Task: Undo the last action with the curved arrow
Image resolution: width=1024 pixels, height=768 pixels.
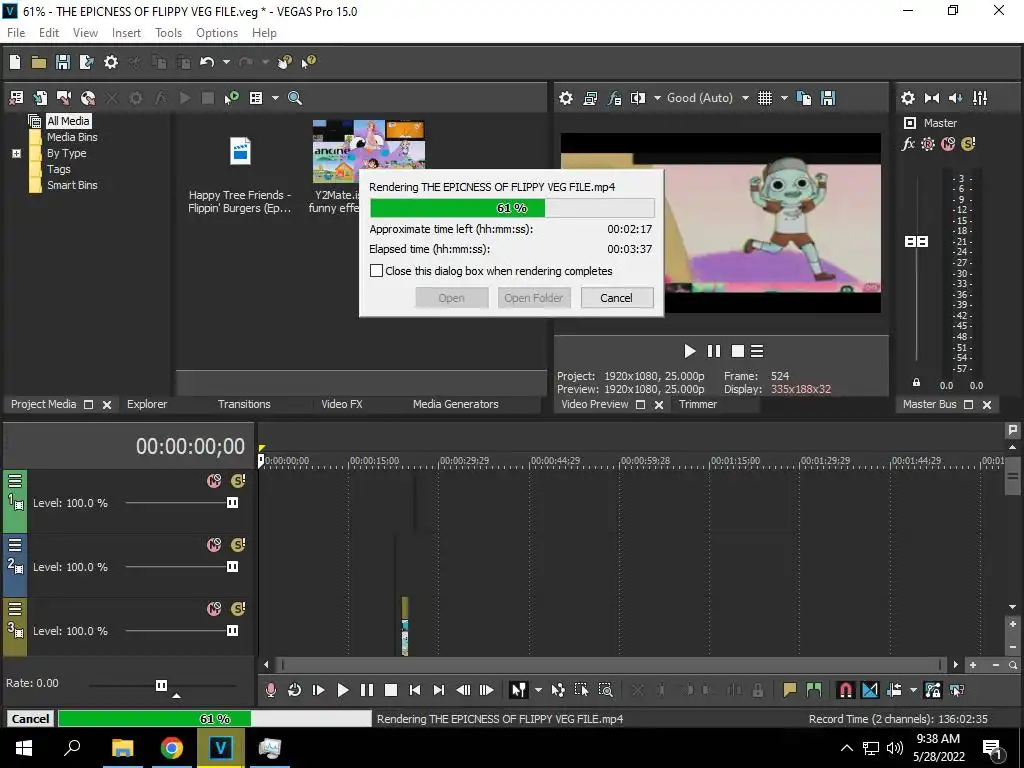Action: point(207,62)
